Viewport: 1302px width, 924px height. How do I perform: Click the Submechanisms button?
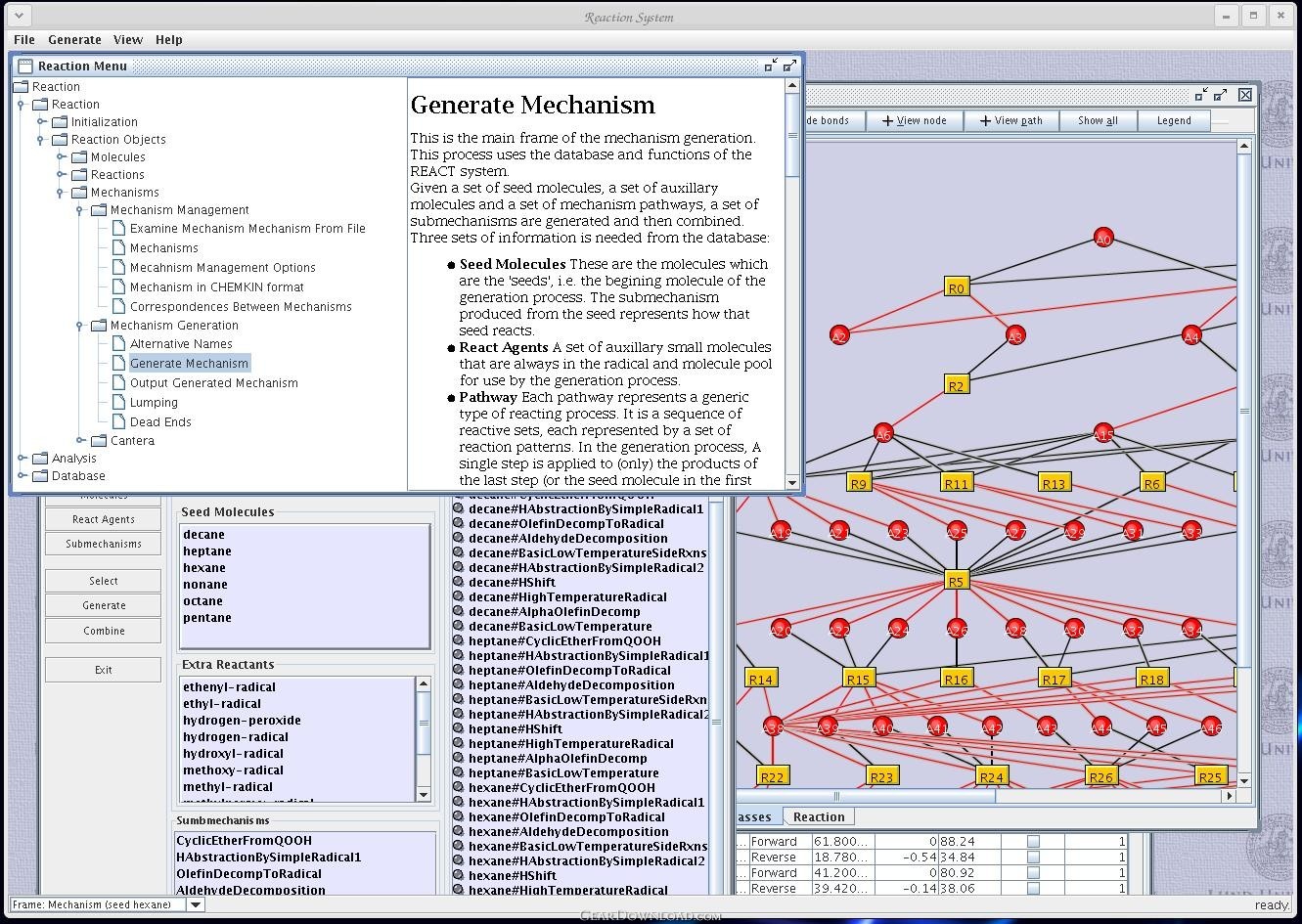[104, 544]
